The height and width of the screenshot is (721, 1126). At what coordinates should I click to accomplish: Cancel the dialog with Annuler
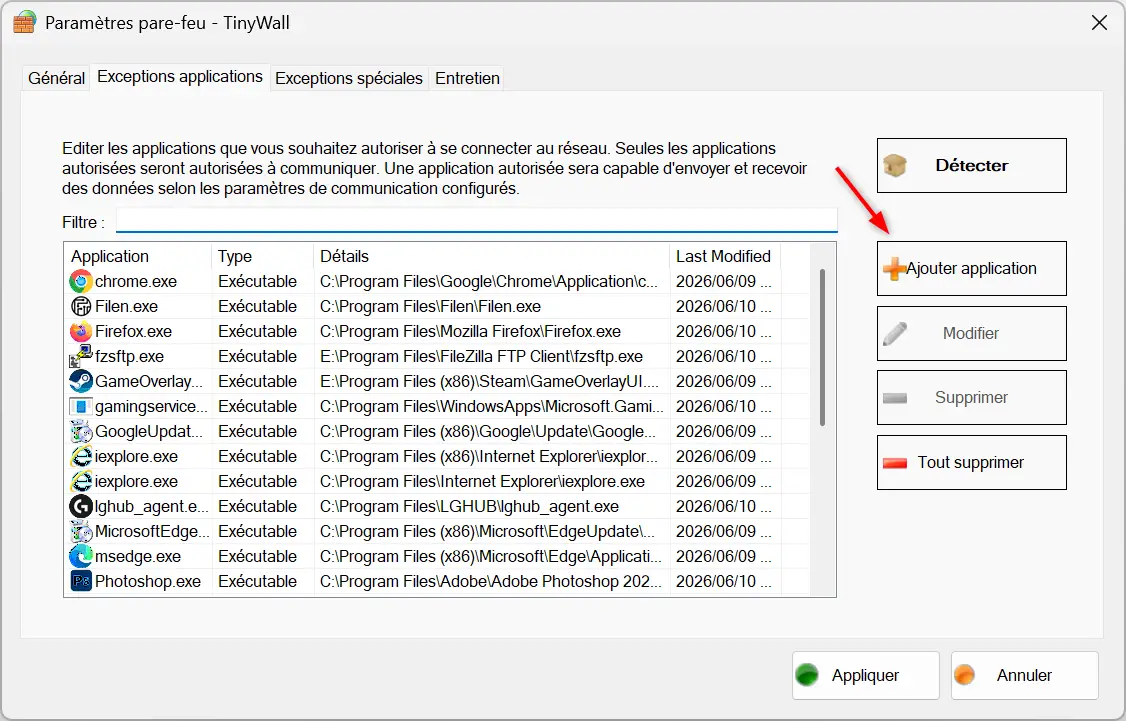(1025, 676)
